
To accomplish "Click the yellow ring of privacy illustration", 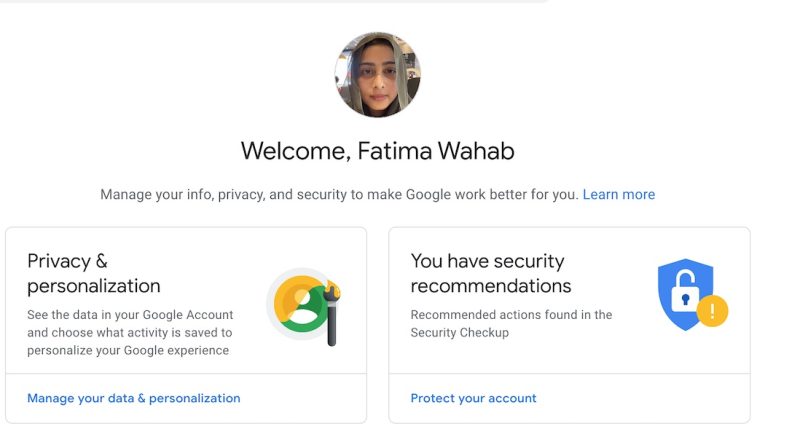I will pyautogui.click(x=284, y=299).
